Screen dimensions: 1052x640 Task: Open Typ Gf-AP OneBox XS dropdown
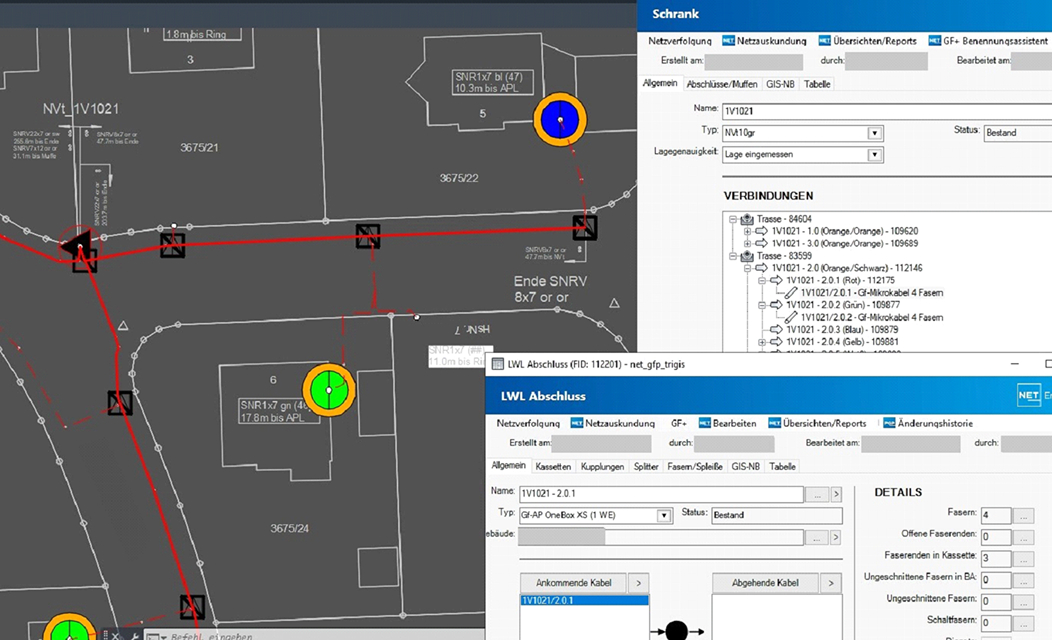pyautogui.click(x=664, y=515)
